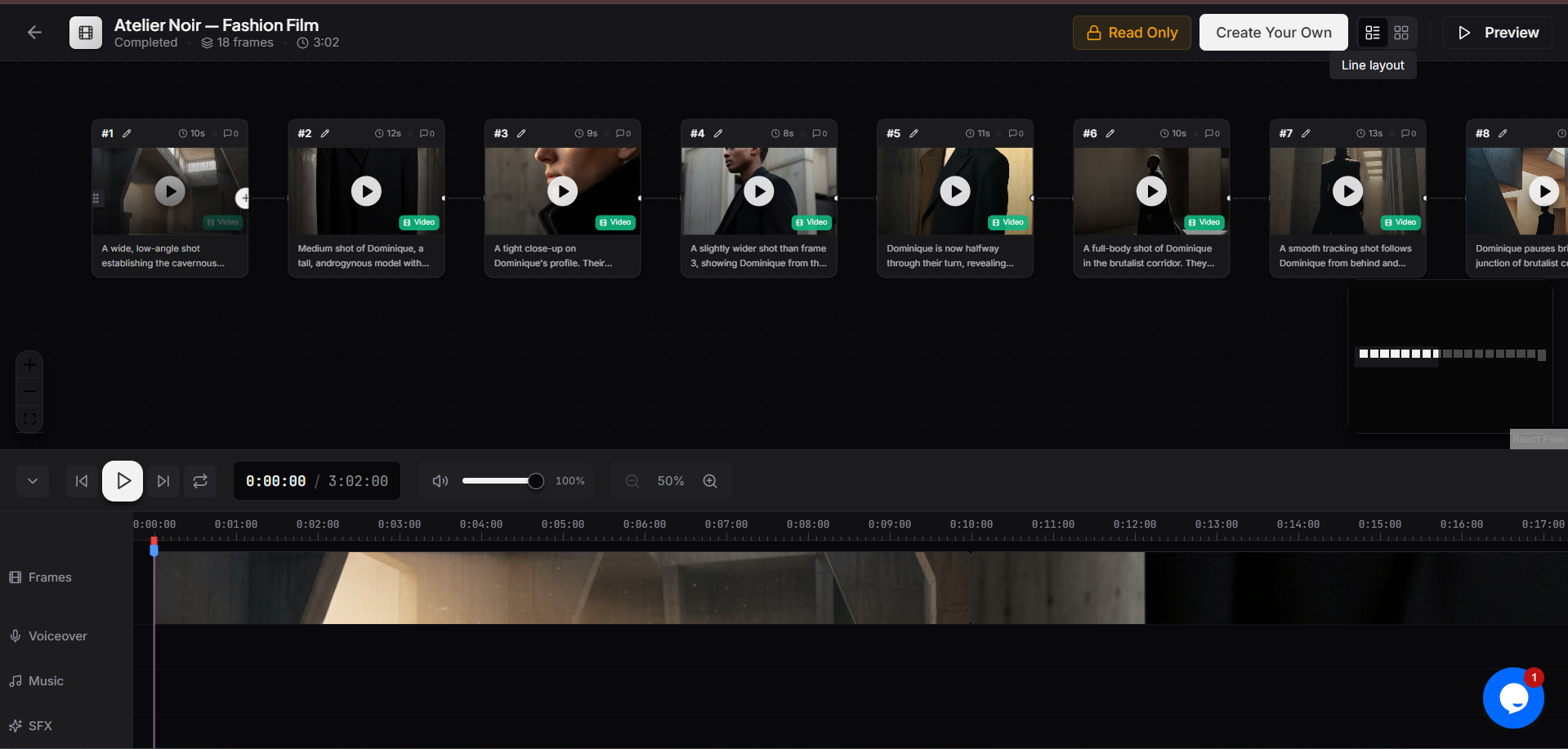Open the 50% timeline zoom level selector
Viewport: 1568px width, 749px height.
(670, 481)
